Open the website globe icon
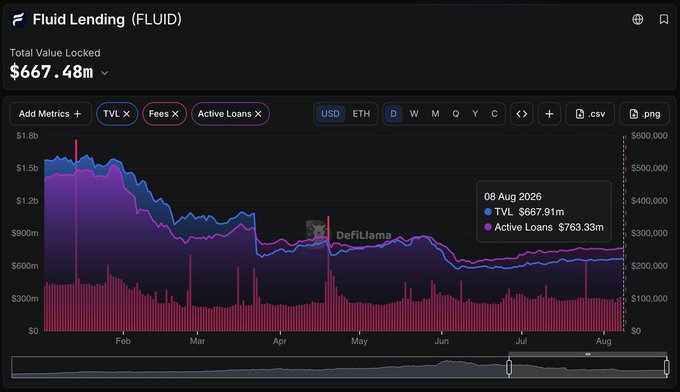The height and width of the screenshot is (392, 680). [638, 19]
